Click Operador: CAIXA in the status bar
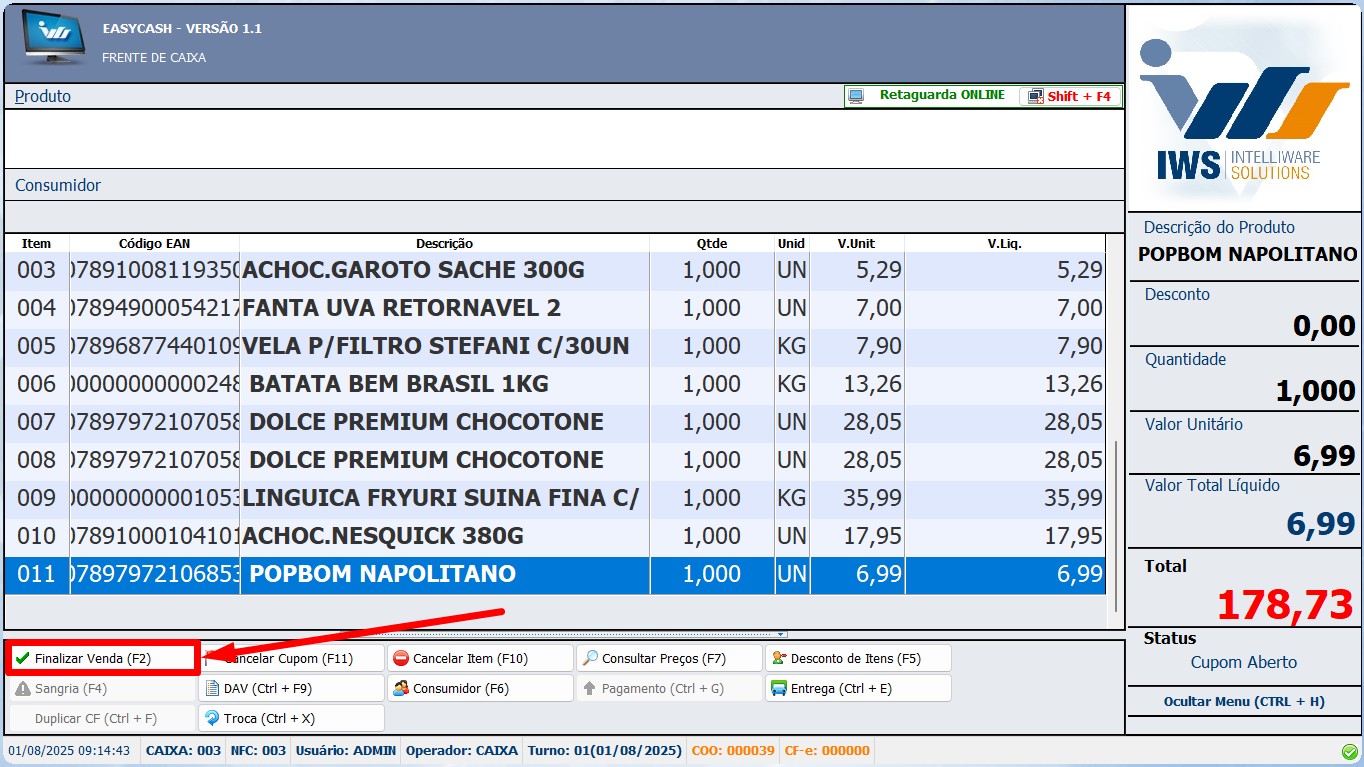Screen dimensions: 1364x767 pos(462,750)
